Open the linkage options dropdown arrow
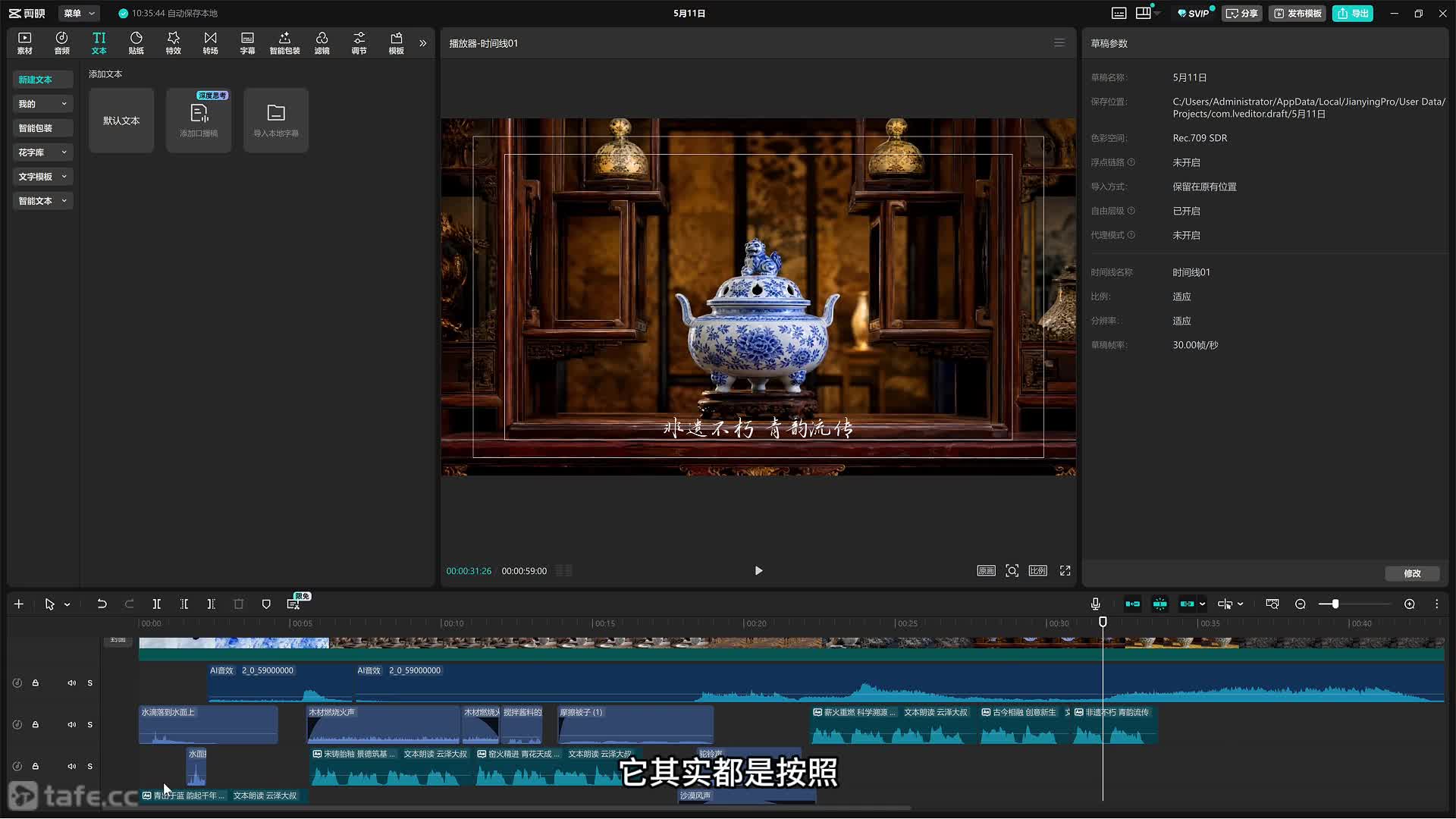Screen dimensions: 1456x819 point(1203,604)
